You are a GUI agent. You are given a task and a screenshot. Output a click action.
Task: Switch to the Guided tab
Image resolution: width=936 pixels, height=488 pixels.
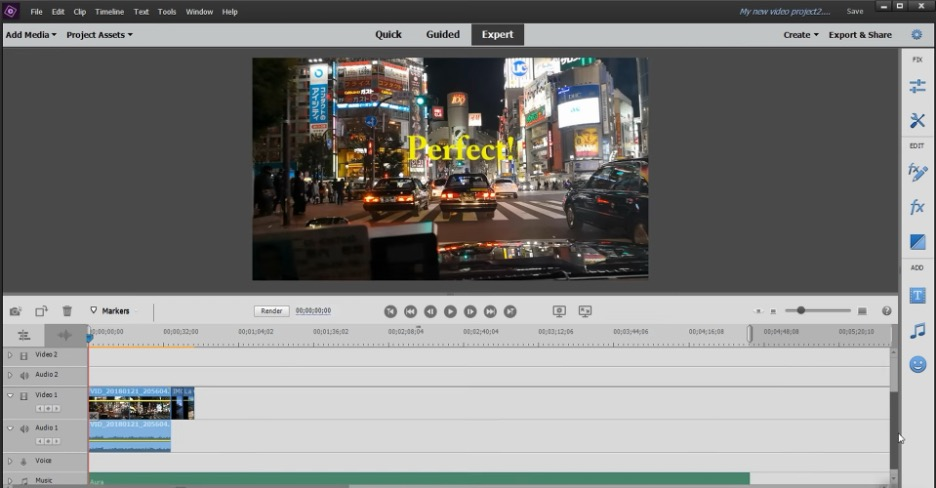coord(442,35)
